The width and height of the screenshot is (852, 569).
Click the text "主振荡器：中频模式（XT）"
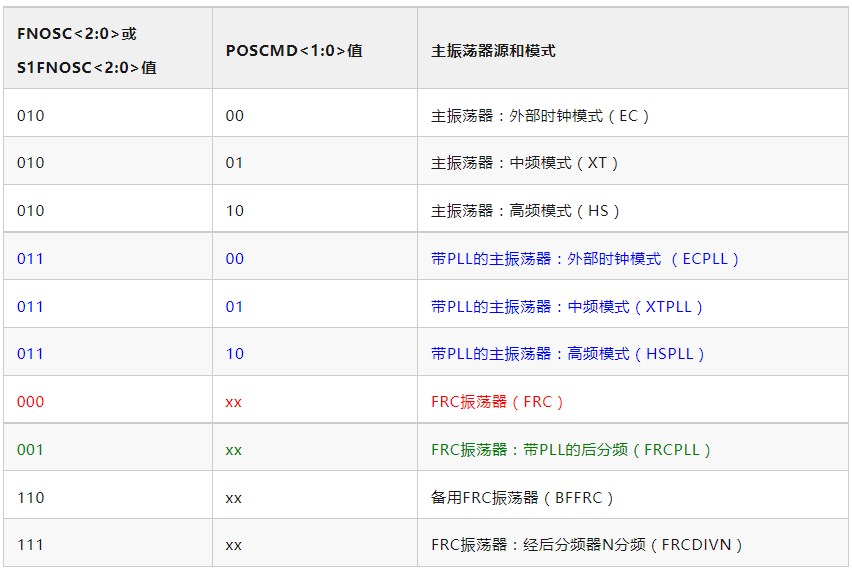click(x=524, y=163)
